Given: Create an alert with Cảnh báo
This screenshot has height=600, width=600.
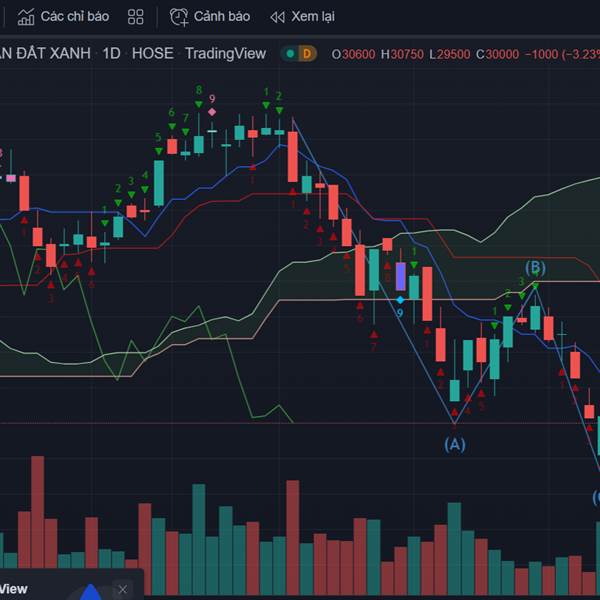Looking at the screenshot, I should (210, 17).
